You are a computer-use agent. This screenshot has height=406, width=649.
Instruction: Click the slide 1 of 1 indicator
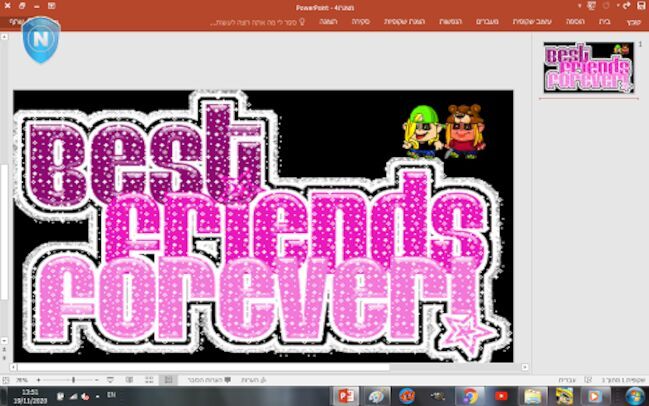[623, 380]
